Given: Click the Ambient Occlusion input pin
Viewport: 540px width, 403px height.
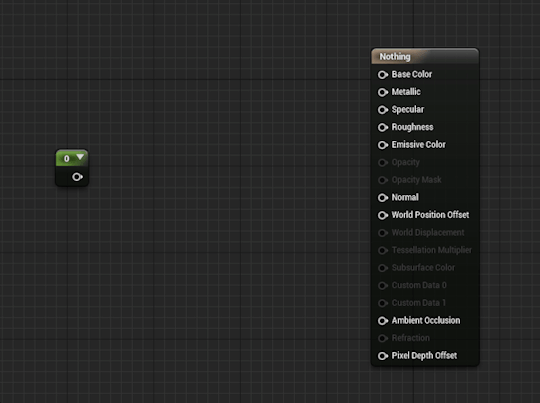Looking at the screenshot, I should point(383,321).
